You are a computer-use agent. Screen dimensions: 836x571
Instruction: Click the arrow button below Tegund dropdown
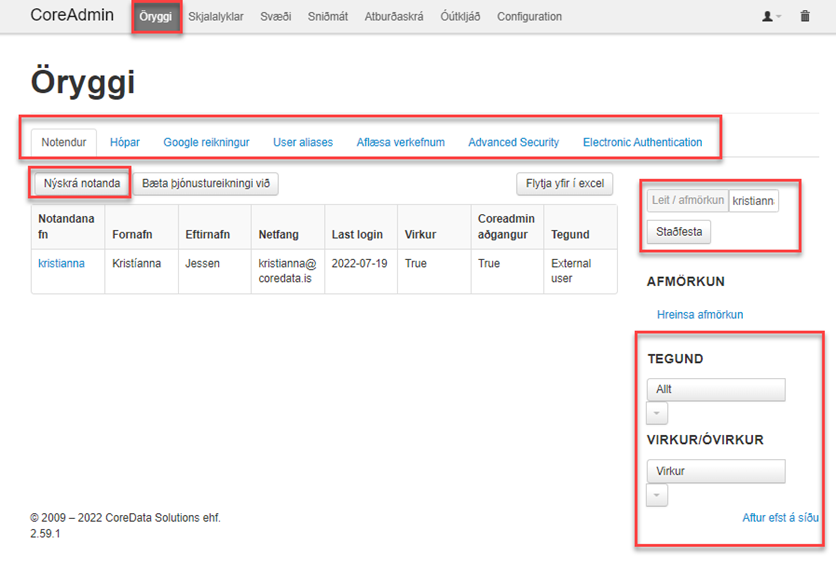[657, 413]
